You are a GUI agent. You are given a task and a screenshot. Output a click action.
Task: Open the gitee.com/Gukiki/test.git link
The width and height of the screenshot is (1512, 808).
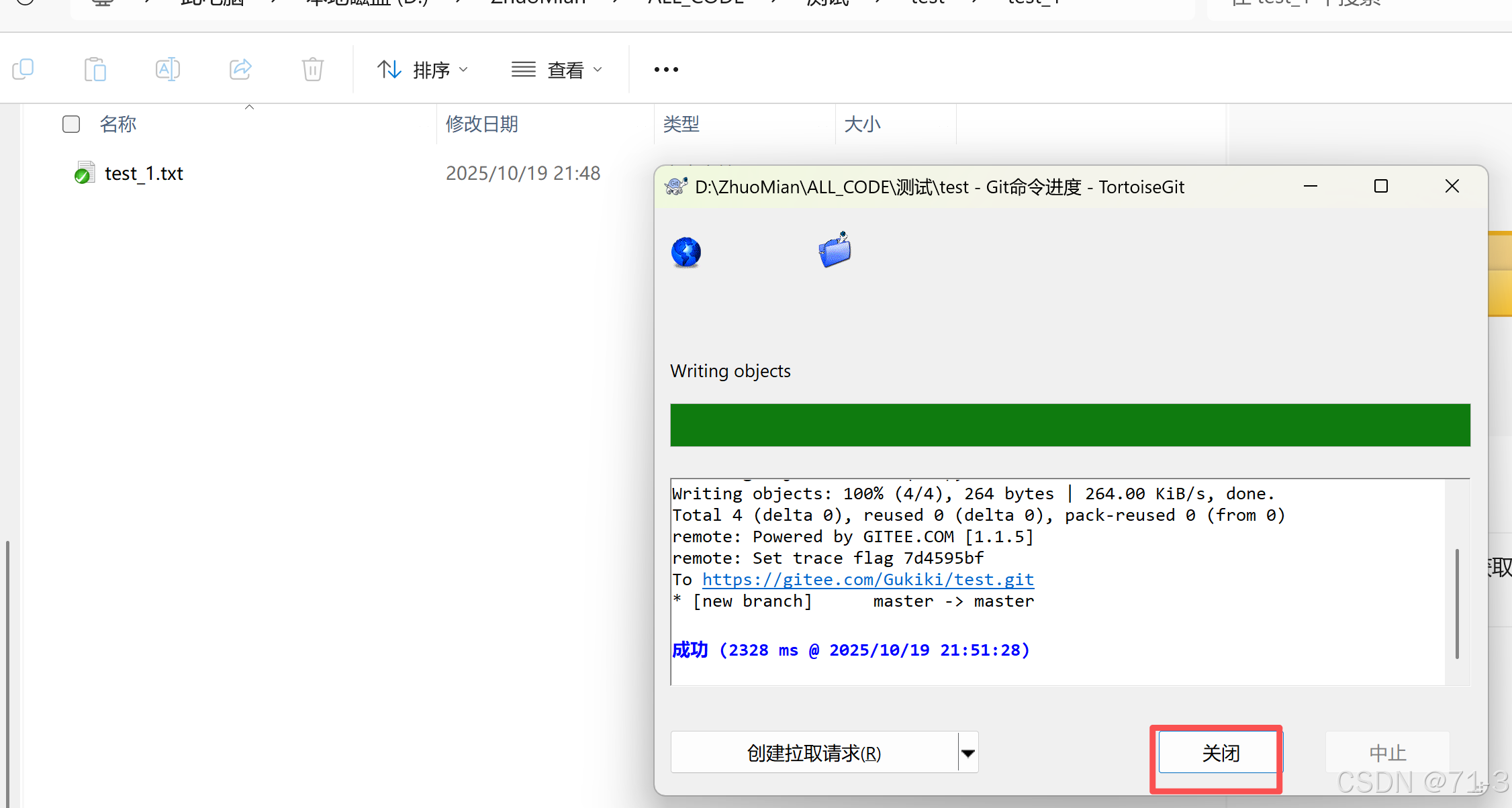click(867, 580)
